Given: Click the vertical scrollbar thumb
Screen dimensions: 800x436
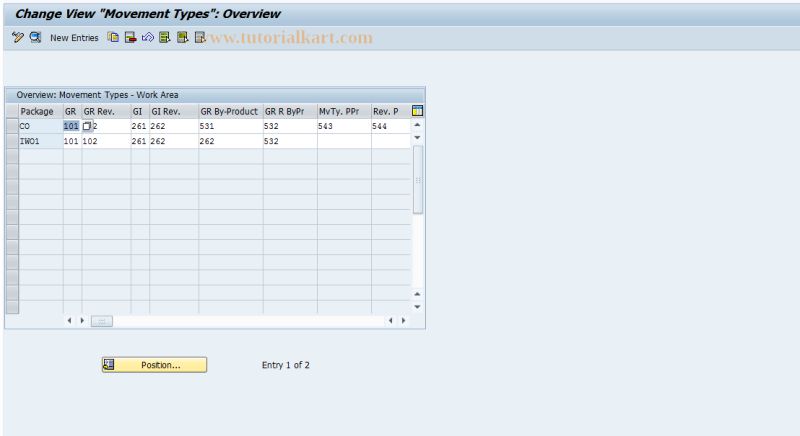Looking at the screenshot, I should pos(418,179).
